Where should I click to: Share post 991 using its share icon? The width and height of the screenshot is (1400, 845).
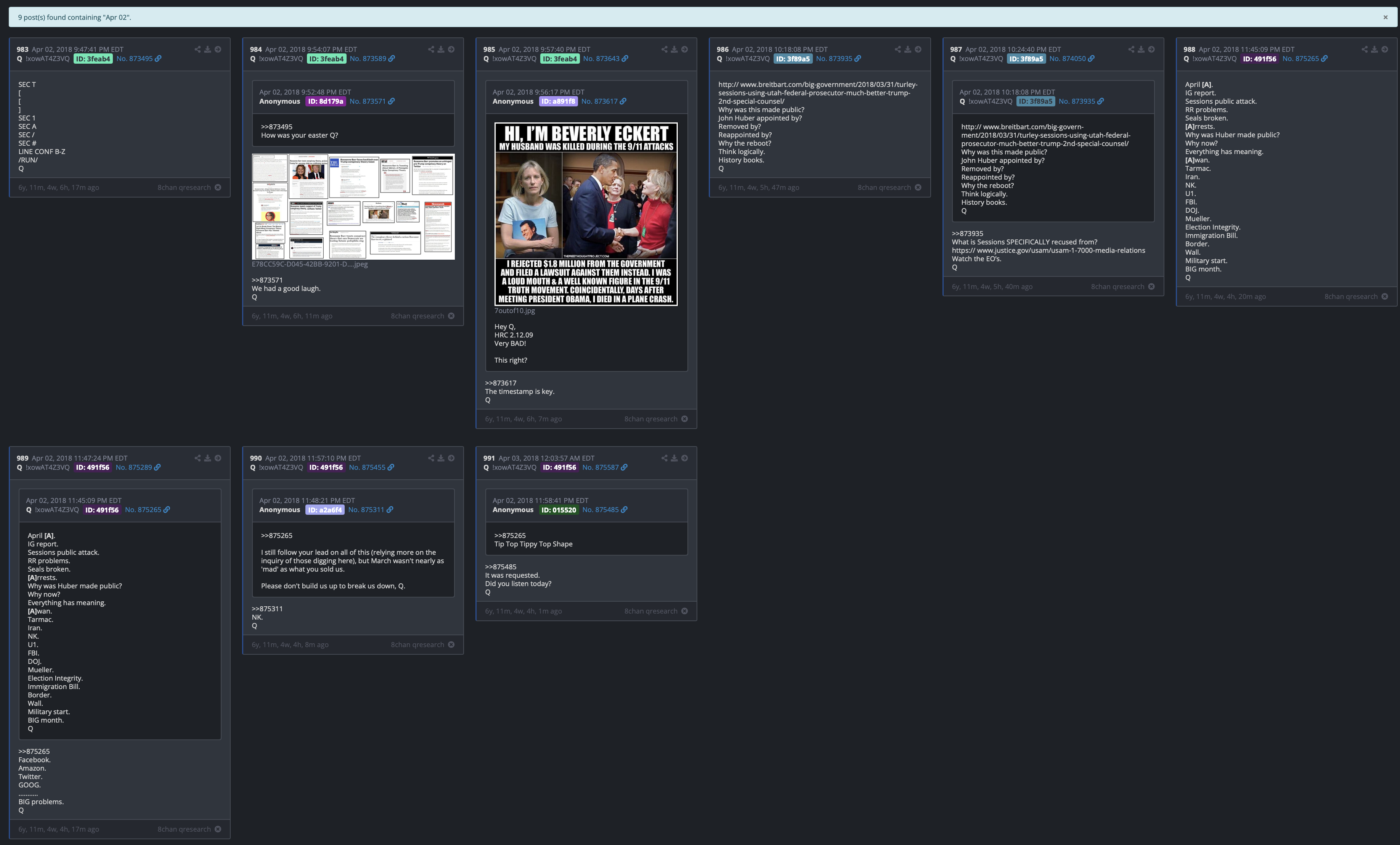click(664, 458)
